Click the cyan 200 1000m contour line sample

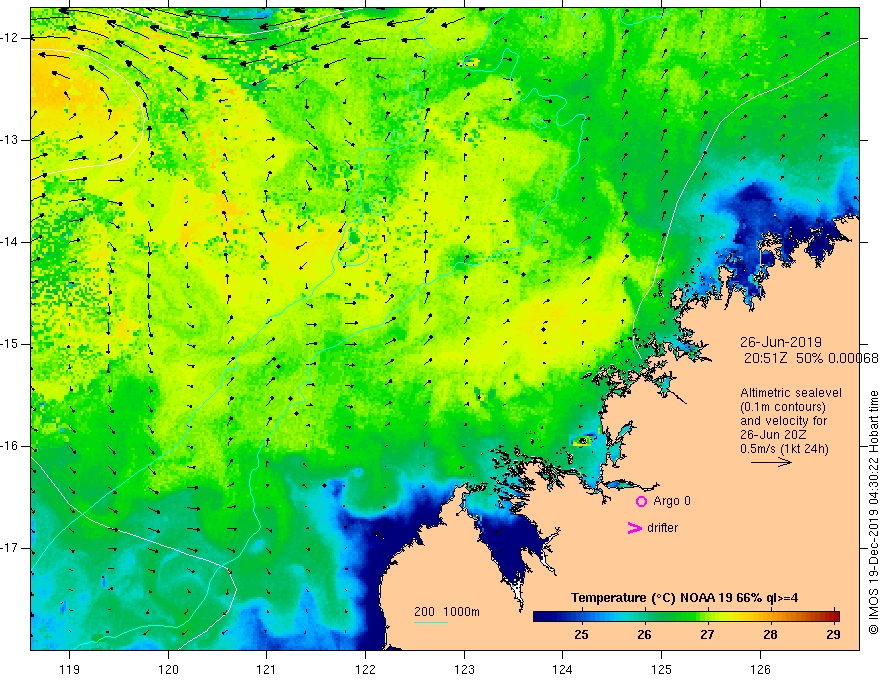[430, 622]
